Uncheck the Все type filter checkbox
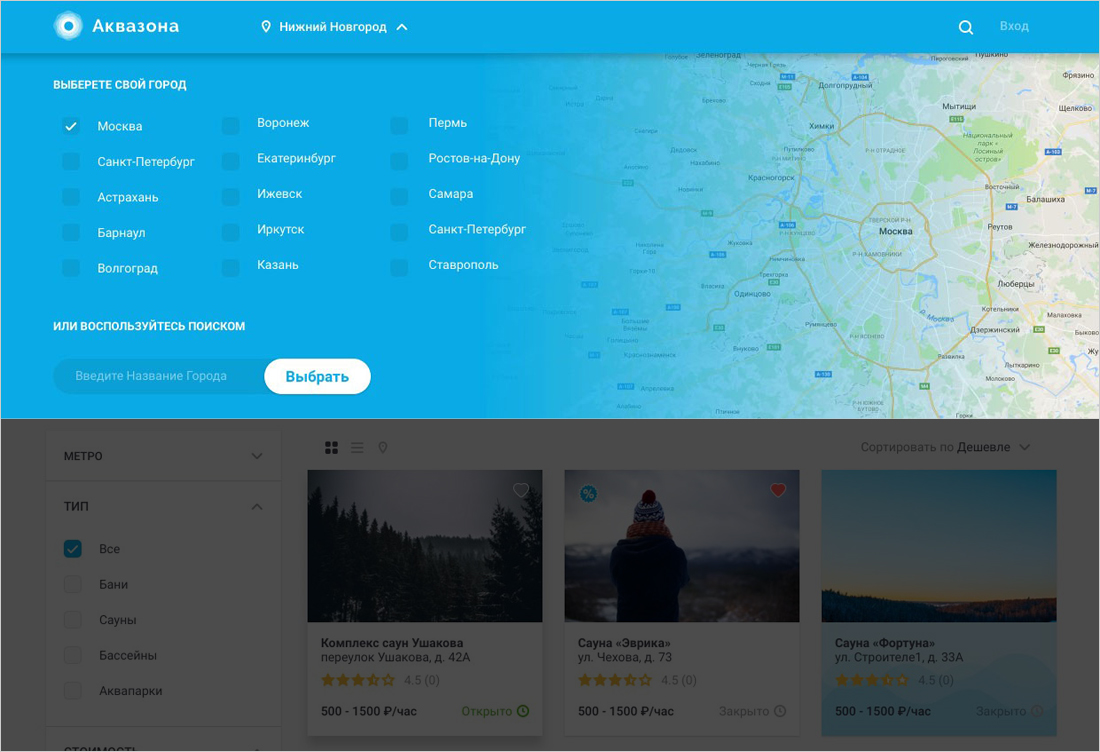 73,549
